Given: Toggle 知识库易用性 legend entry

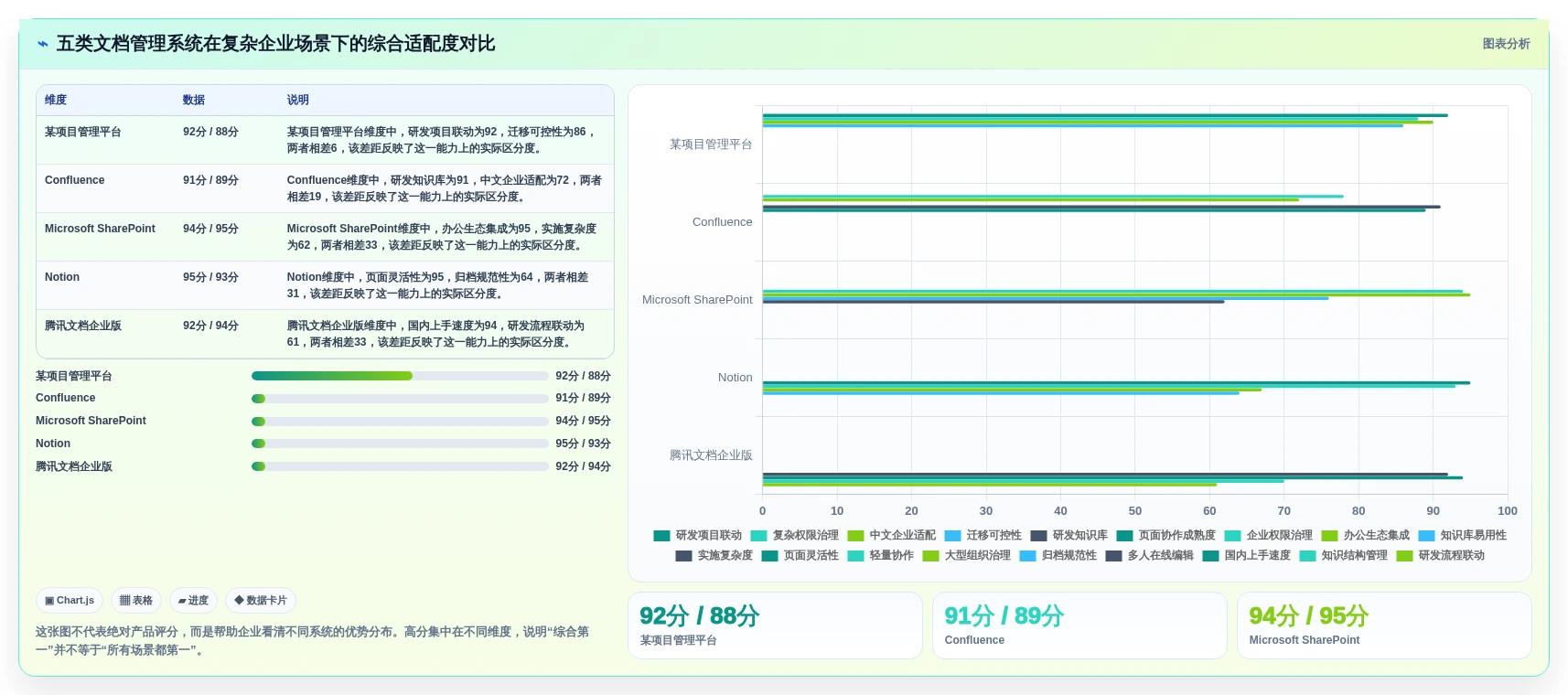Looking at the screenshot, I should tap(1463, 536).
